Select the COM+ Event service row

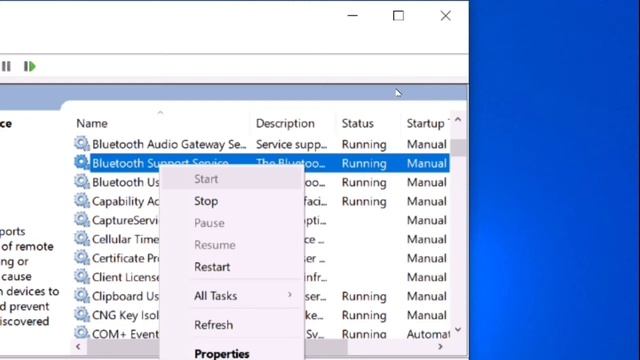coord(126,334)
